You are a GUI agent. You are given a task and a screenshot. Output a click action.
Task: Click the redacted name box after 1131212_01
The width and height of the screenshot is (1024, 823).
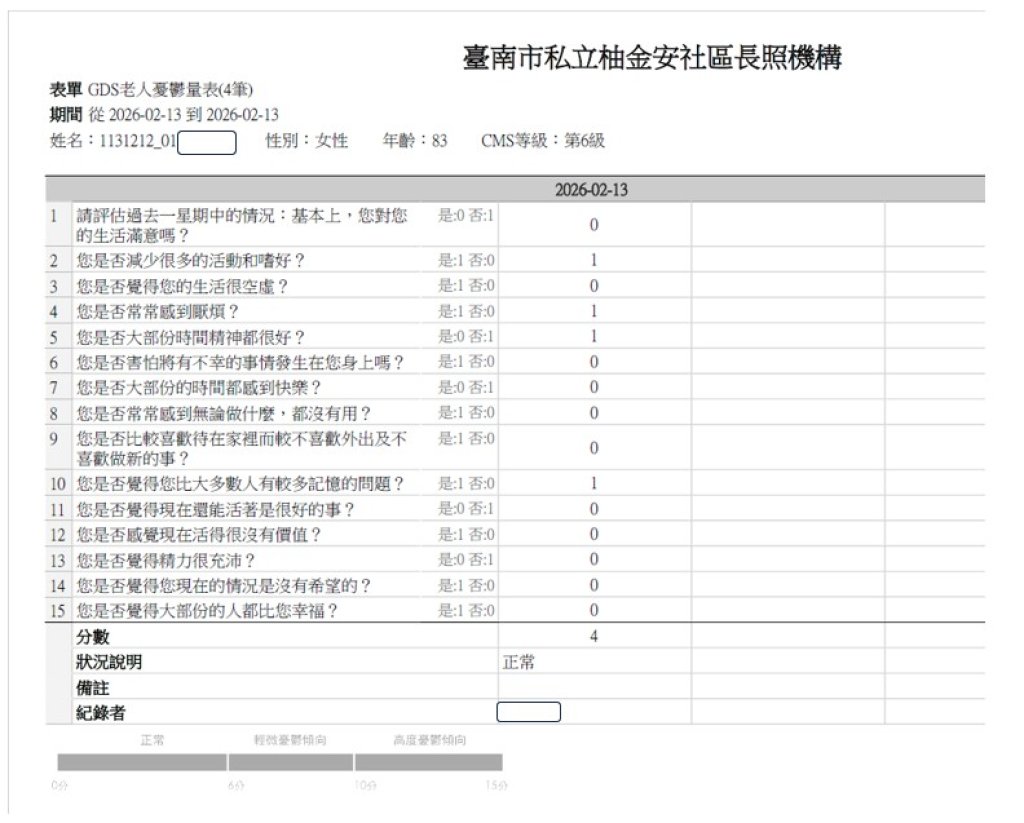click(x=206, y=143)
